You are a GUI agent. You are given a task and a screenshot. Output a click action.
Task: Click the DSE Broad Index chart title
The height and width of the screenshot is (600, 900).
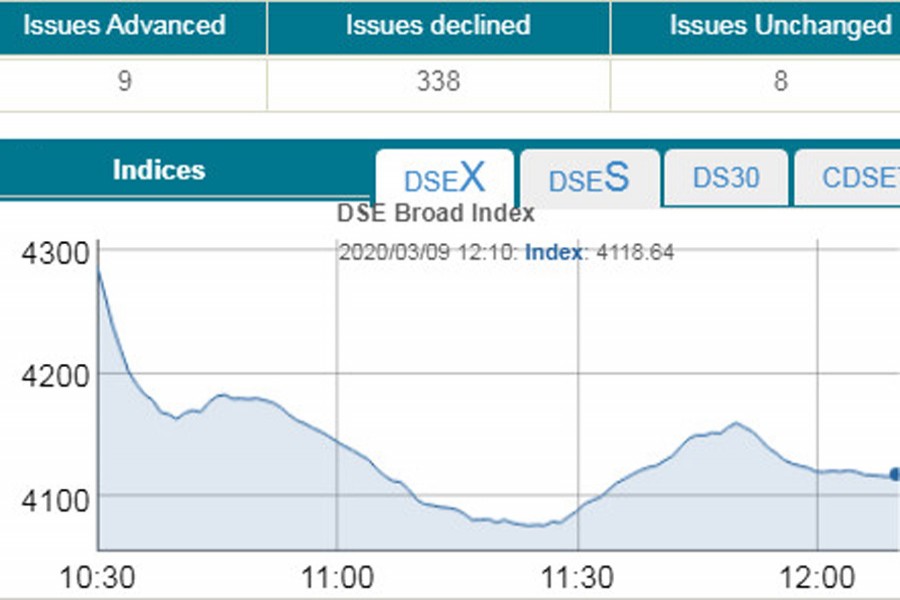(x=435, y=213)
